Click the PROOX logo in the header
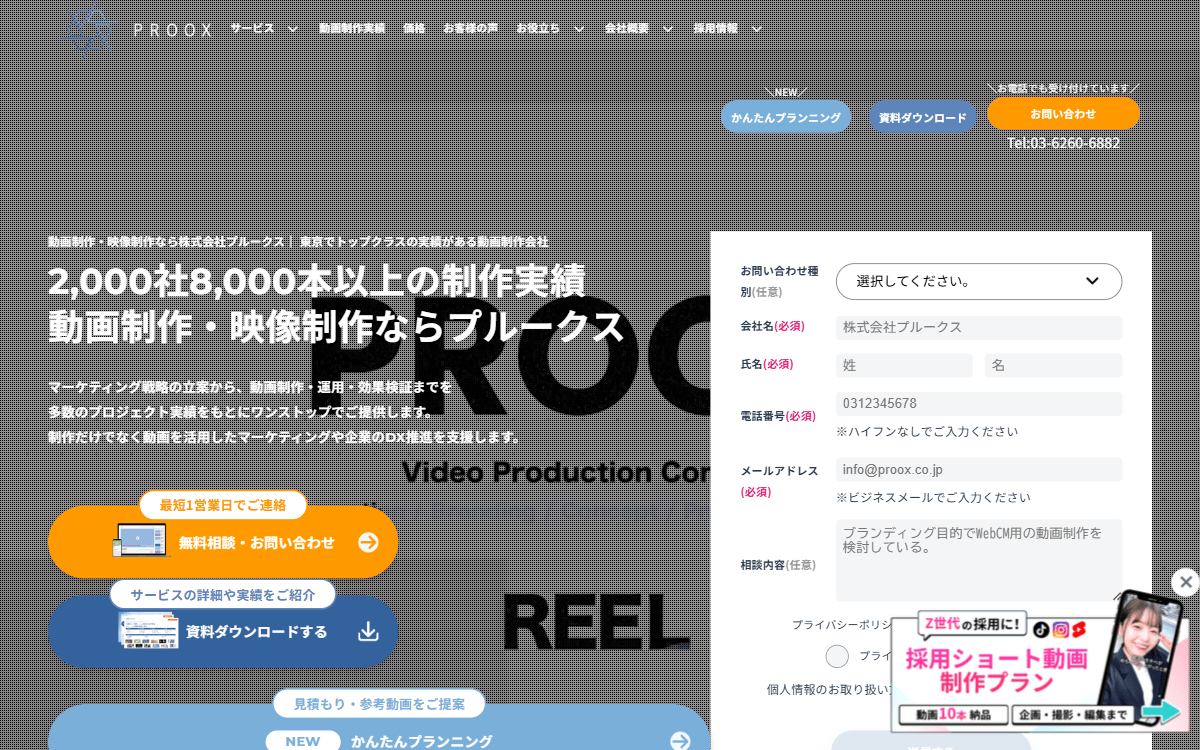Image resolution: width=1200 pixels, height=750 pixels. pyautogui.click(x=138, y=29)
